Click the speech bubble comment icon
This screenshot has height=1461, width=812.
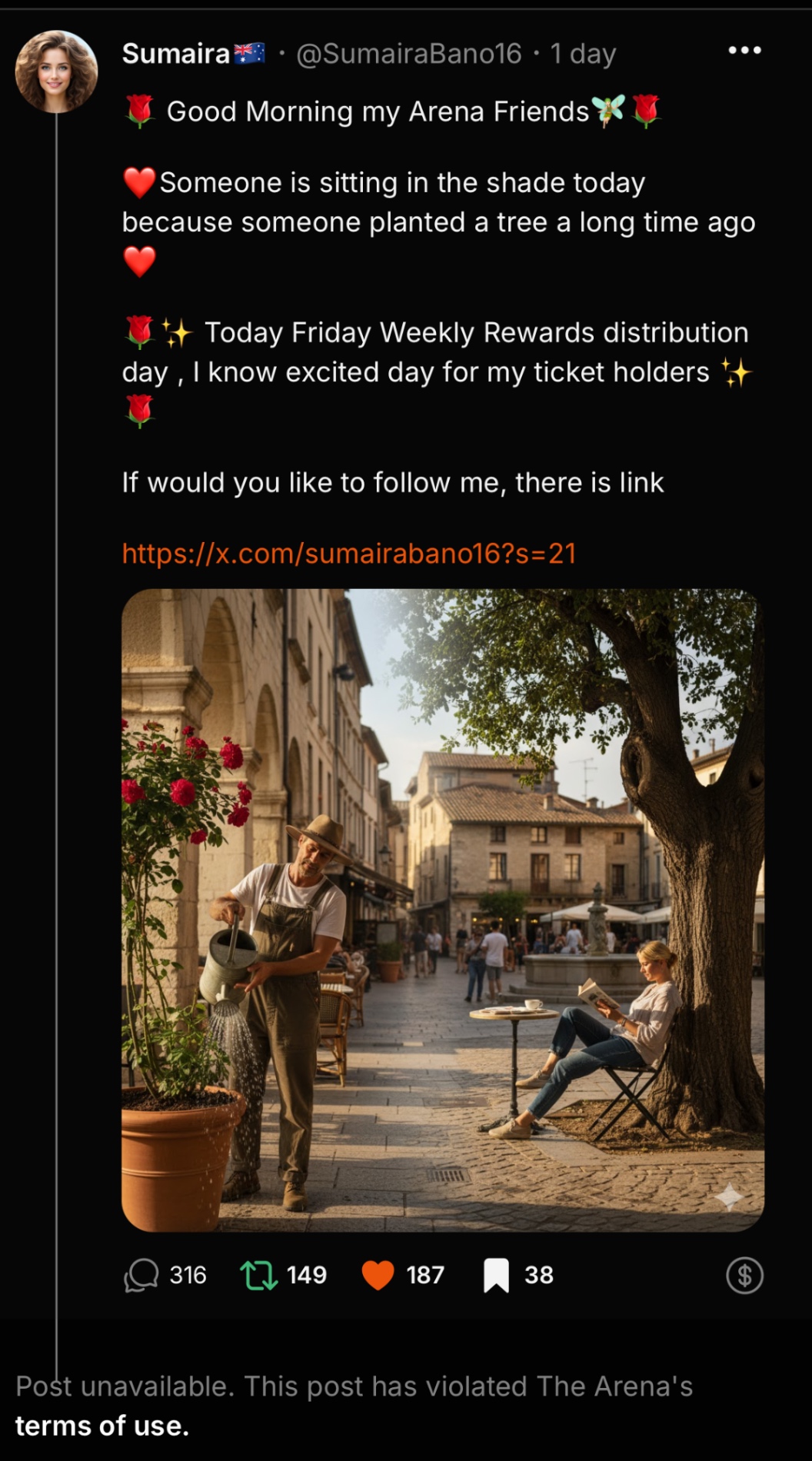(141, 1275)
